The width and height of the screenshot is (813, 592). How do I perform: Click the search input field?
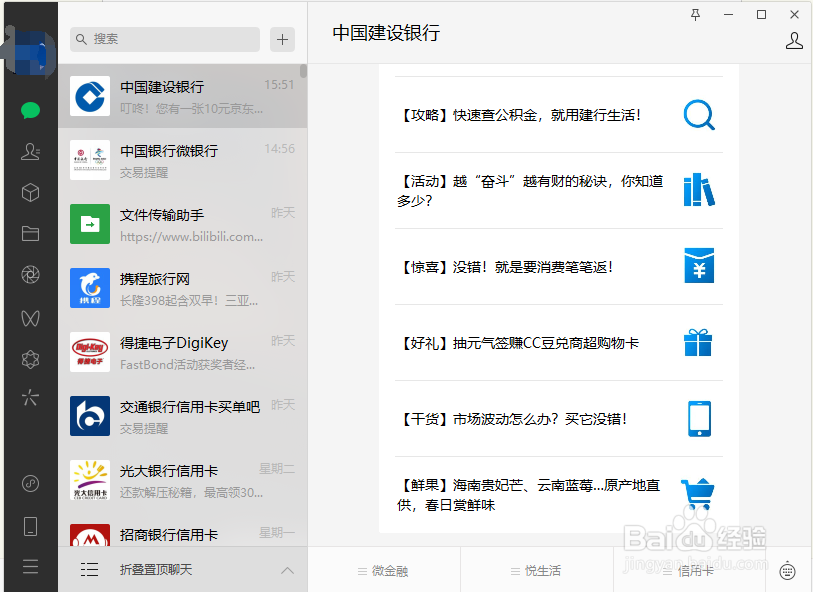tap(165, 39)
